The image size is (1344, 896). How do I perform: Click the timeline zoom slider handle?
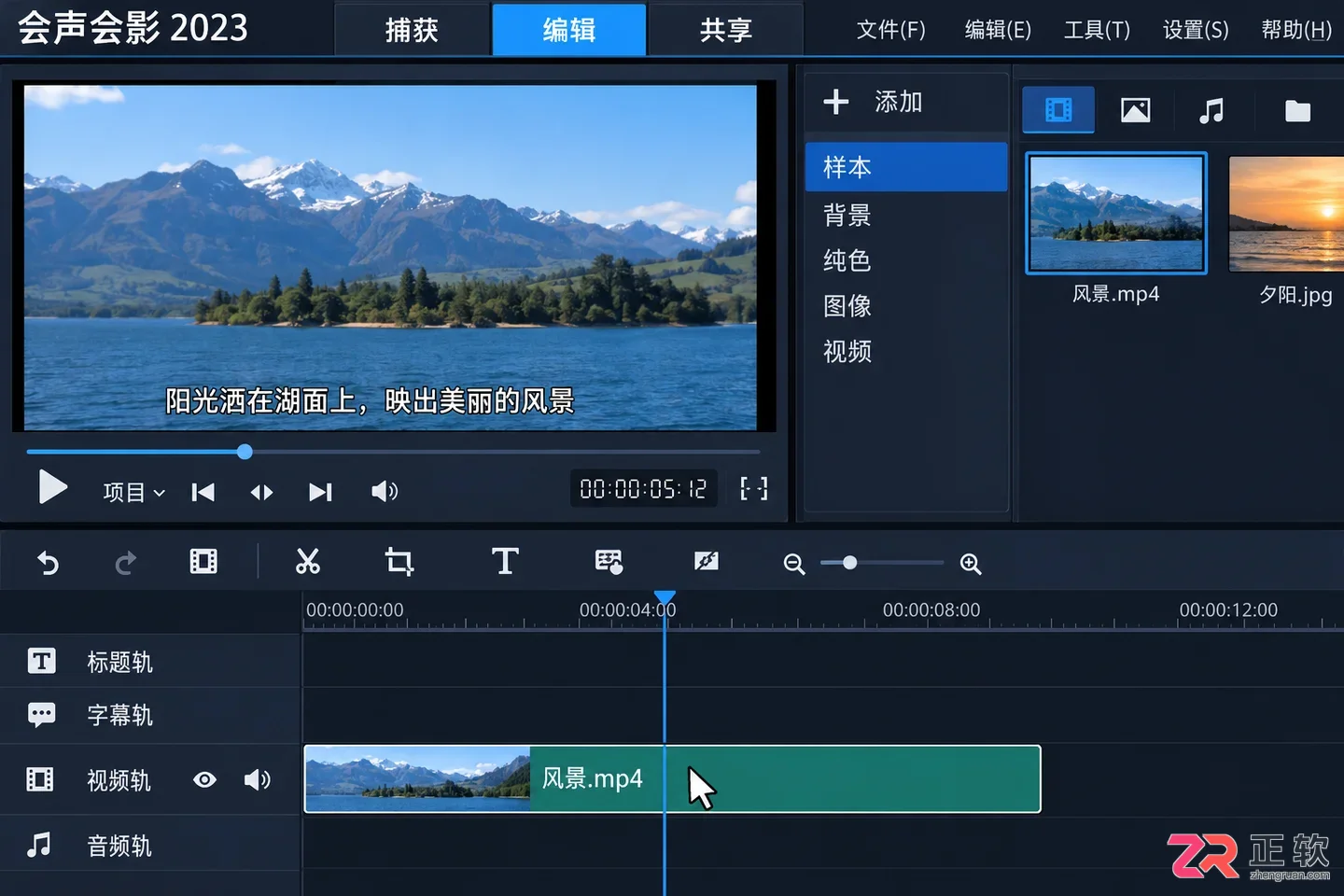pos(849,563)
